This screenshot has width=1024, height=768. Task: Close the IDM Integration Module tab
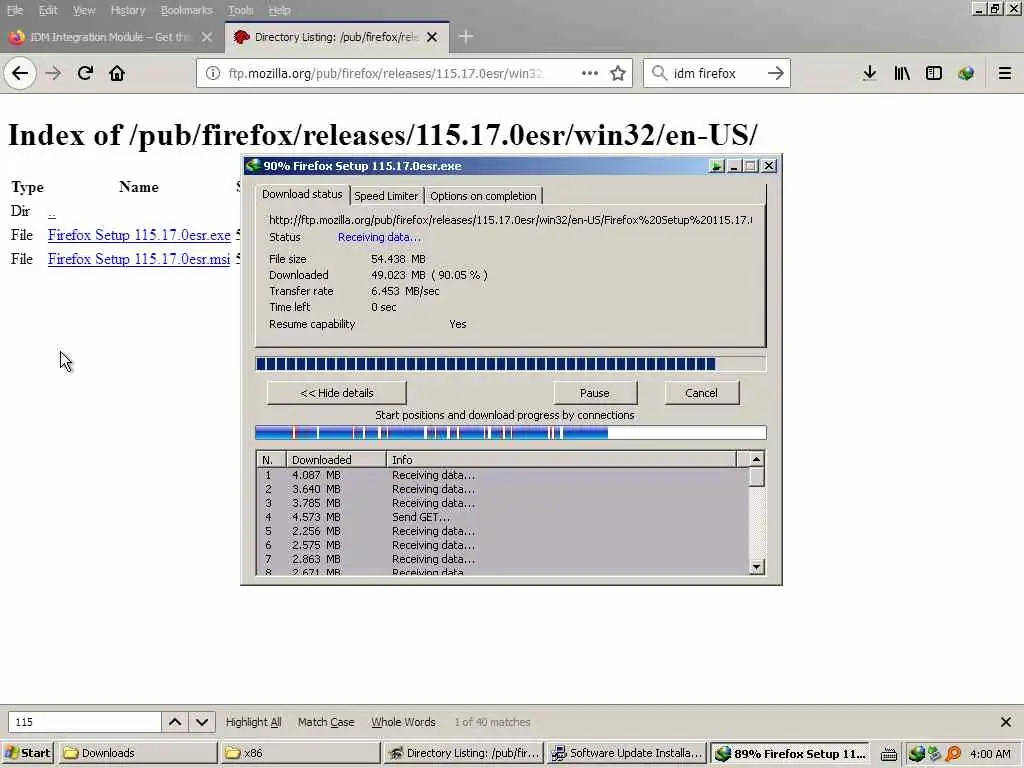click(x=207, y=37)
